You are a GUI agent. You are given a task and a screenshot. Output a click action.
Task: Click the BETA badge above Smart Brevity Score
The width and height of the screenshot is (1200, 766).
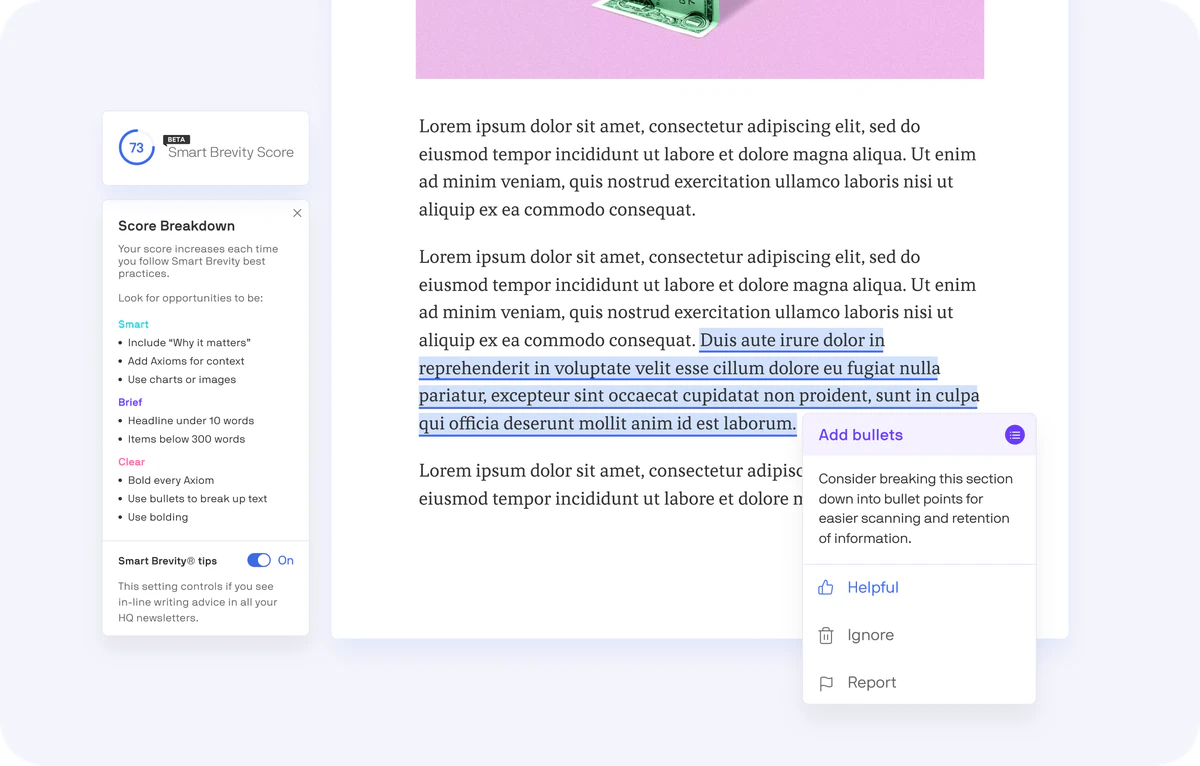click(x=176, y=139)
